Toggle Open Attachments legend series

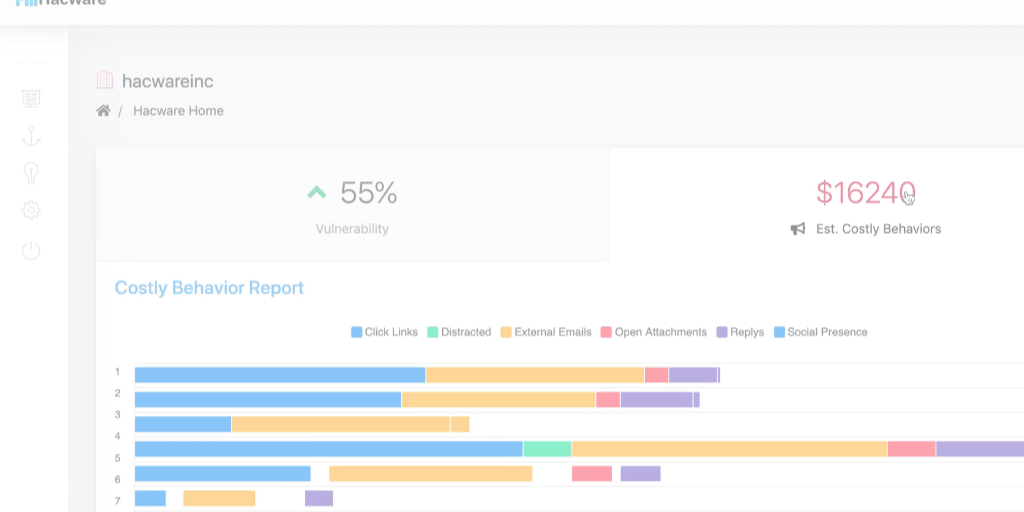coord(654,332)
